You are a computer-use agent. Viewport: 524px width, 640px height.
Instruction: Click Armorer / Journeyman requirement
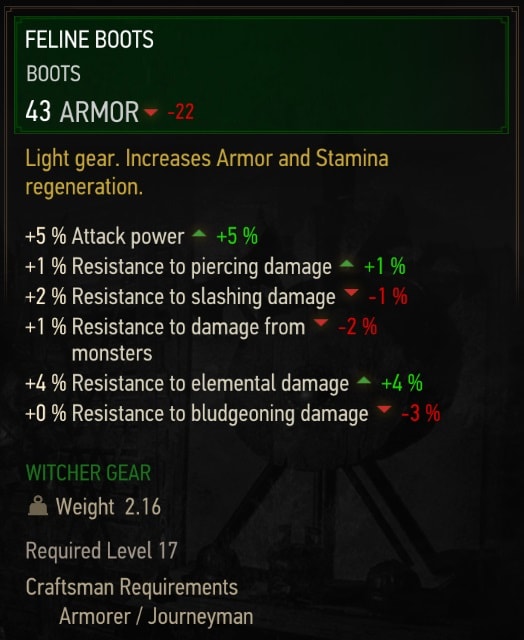(x=156, y=616)
